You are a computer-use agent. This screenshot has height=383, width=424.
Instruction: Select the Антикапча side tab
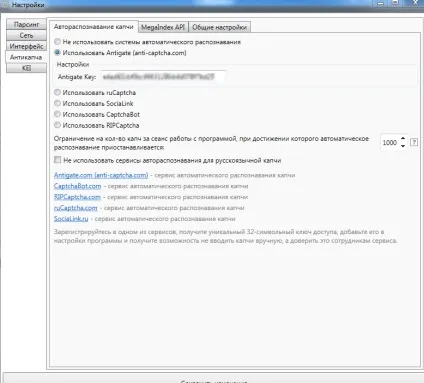click(26, 57)
